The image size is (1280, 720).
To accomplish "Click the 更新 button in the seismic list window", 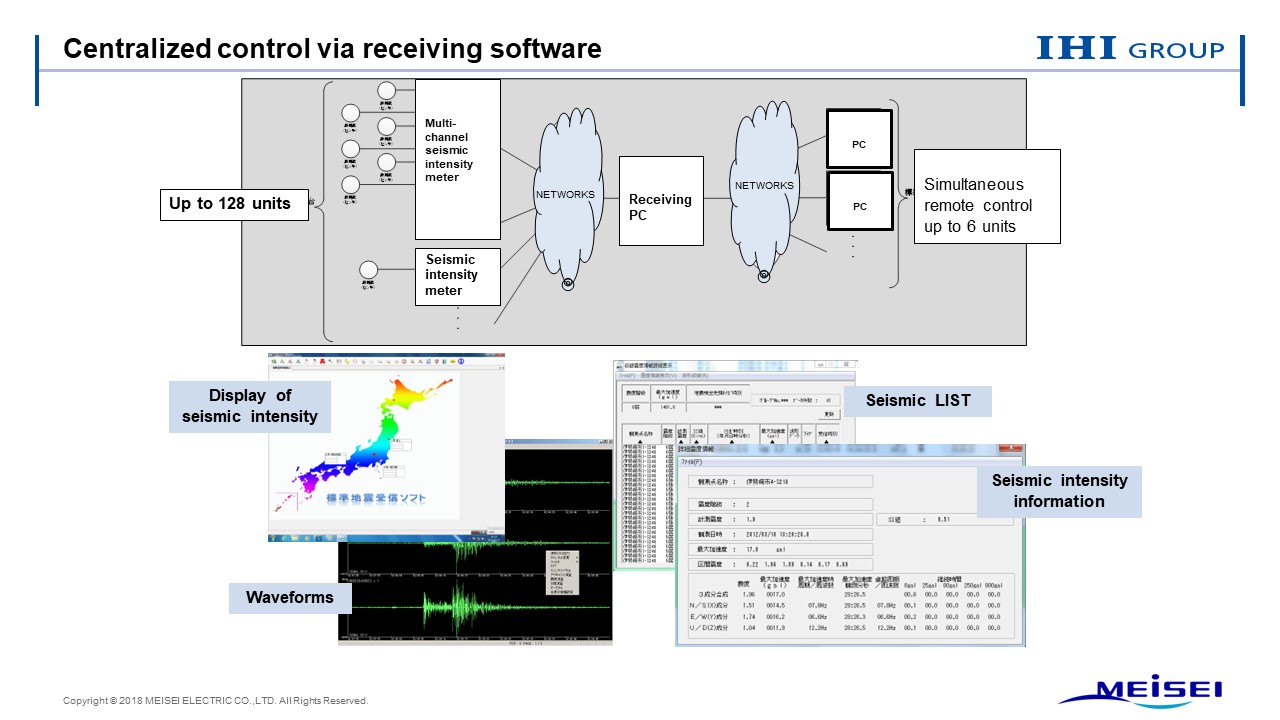I will click(827, 413).
